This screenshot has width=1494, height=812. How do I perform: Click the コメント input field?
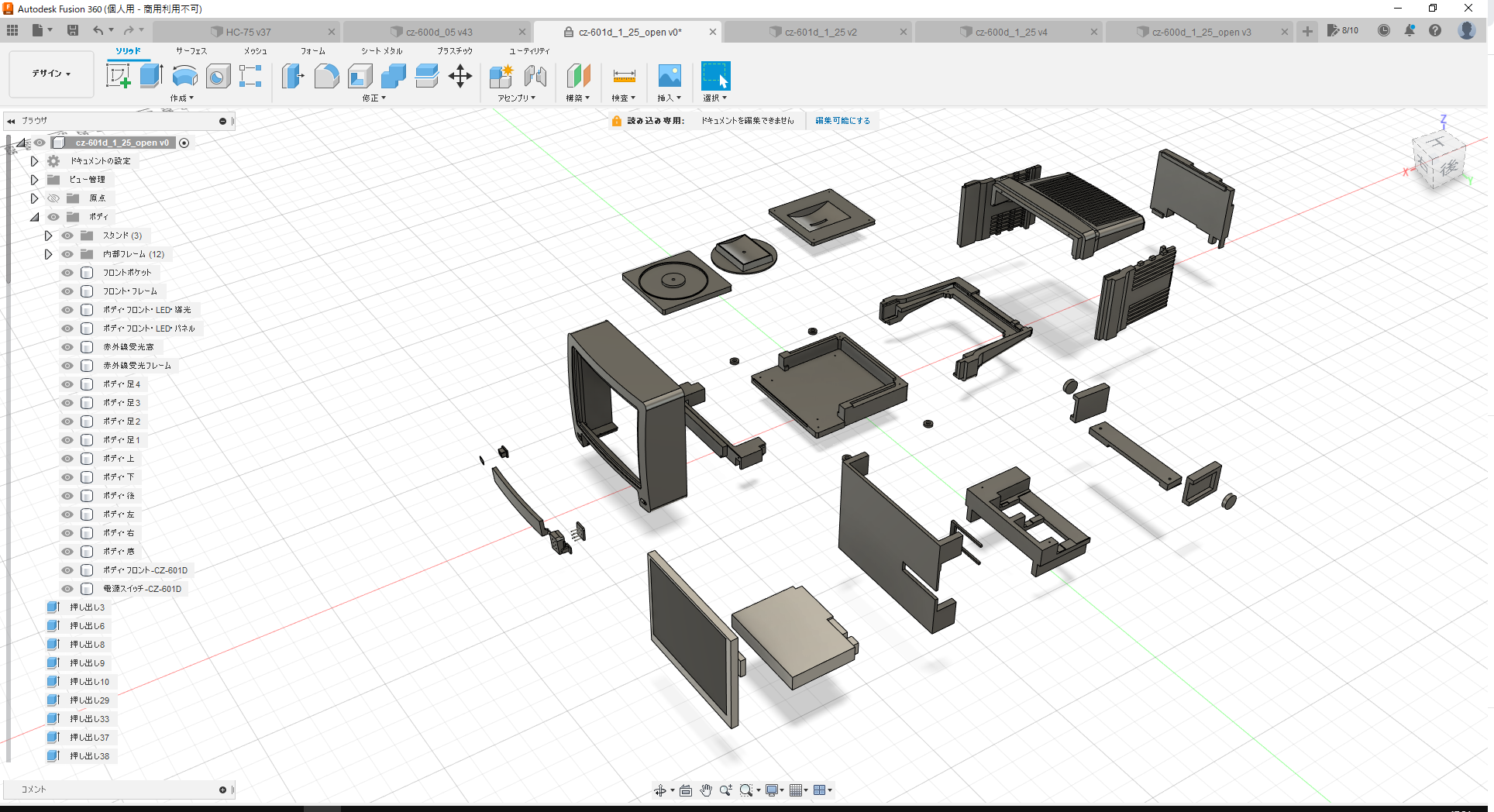click(x=116, y=789)
